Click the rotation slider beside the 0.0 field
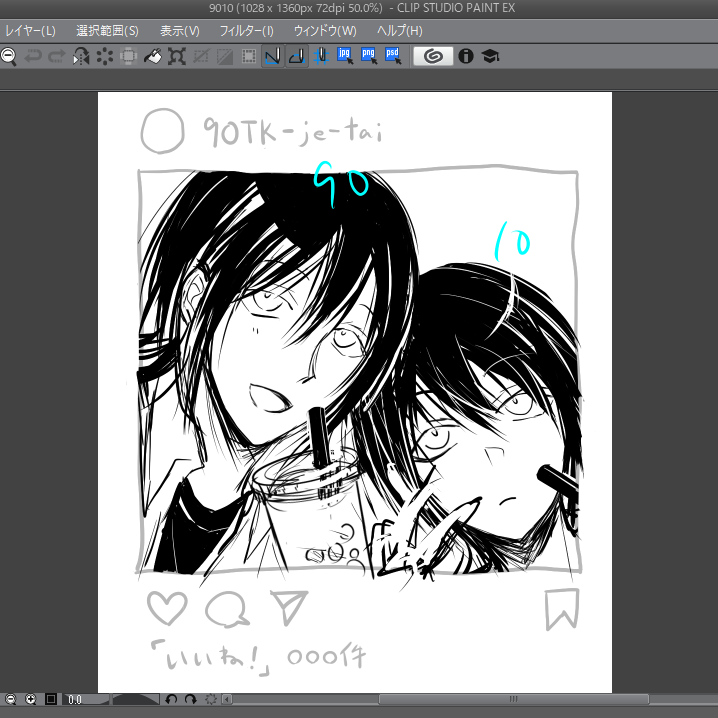Image resolution: width=718 pixels, height=718 pixels. pyautogui.click(x=136, y=700)
